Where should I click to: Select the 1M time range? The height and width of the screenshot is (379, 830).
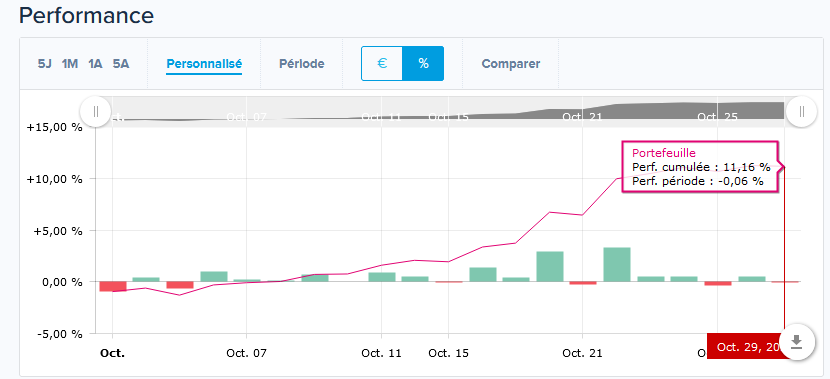click(70, 64)
